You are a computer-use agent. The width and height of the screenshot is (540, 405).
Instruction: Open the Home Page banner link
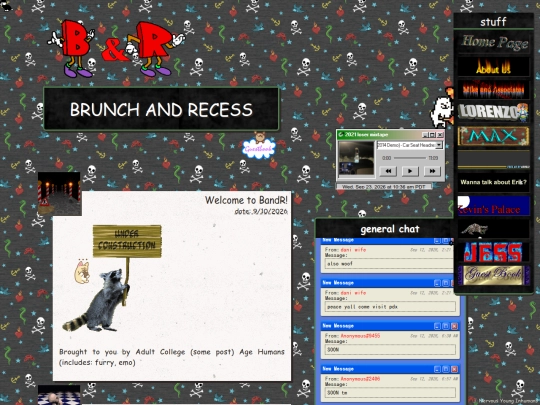coord(494,43)
